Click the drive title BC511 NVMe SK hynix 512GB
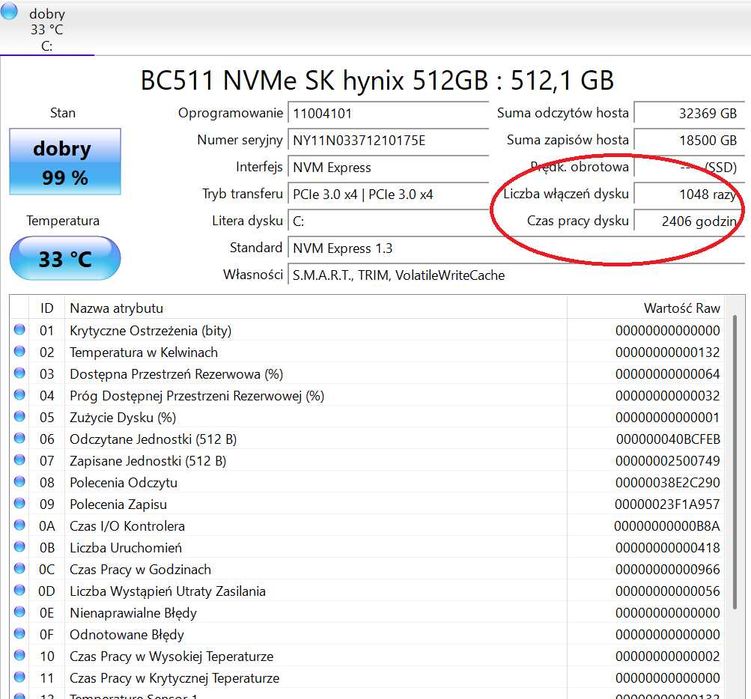 point(314,80)
